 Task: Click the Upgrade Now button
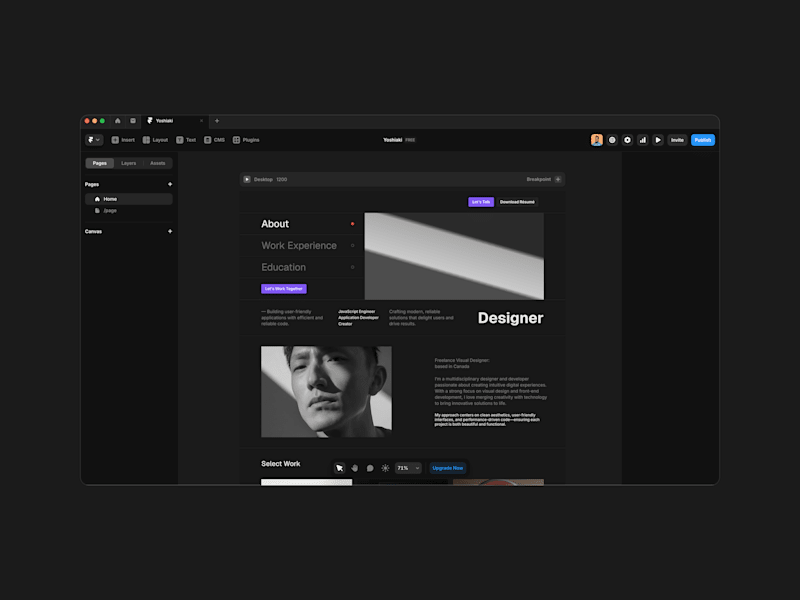tap(447, 468)
